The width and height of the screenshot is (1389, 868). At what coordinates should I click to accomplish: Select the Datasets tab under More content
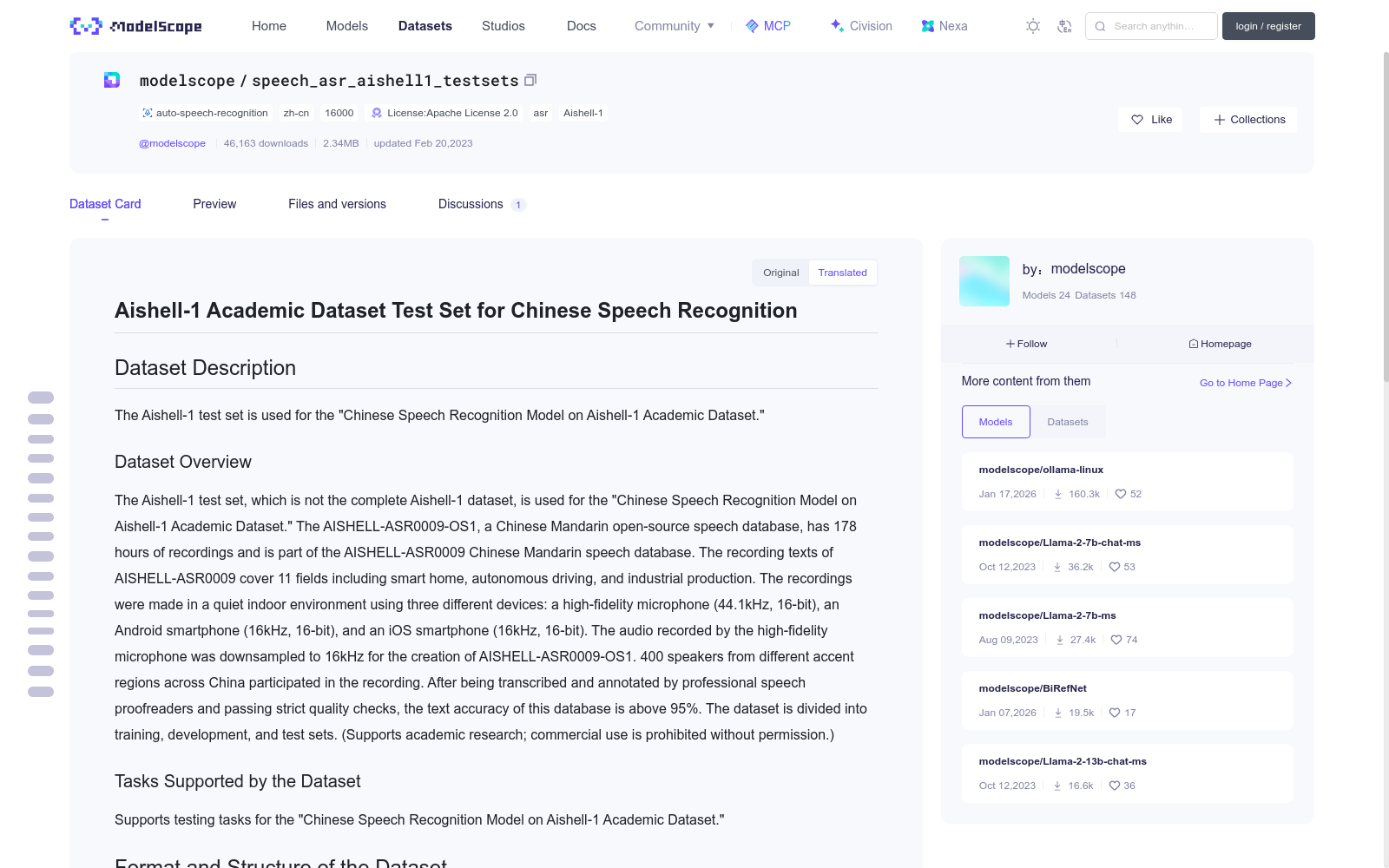(1068, 422)
